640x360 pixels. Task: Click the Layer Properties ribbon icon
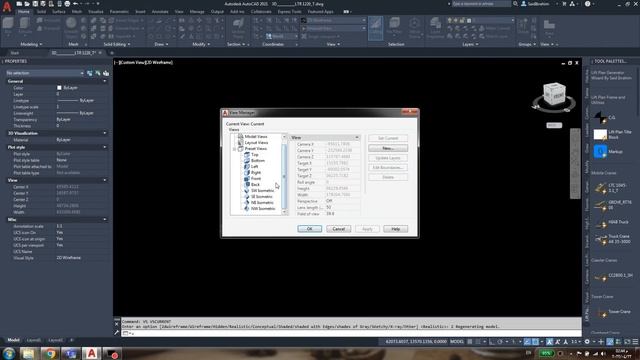click(435, 27)
